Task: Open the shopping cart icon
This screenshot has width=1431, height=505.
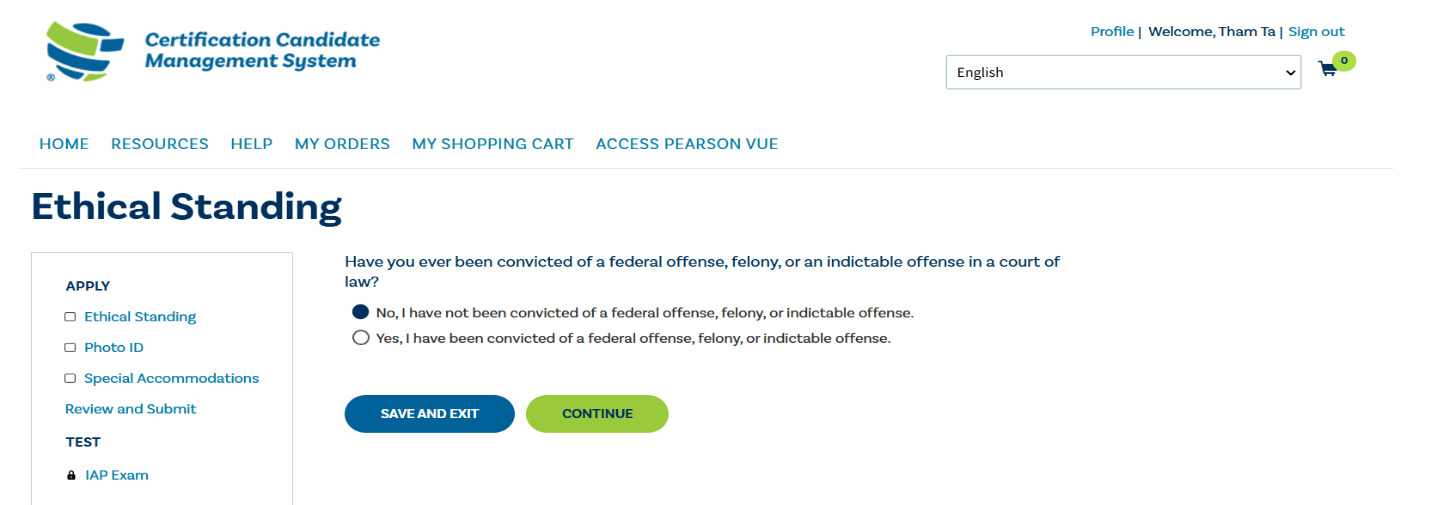Action: [1327, 70]
